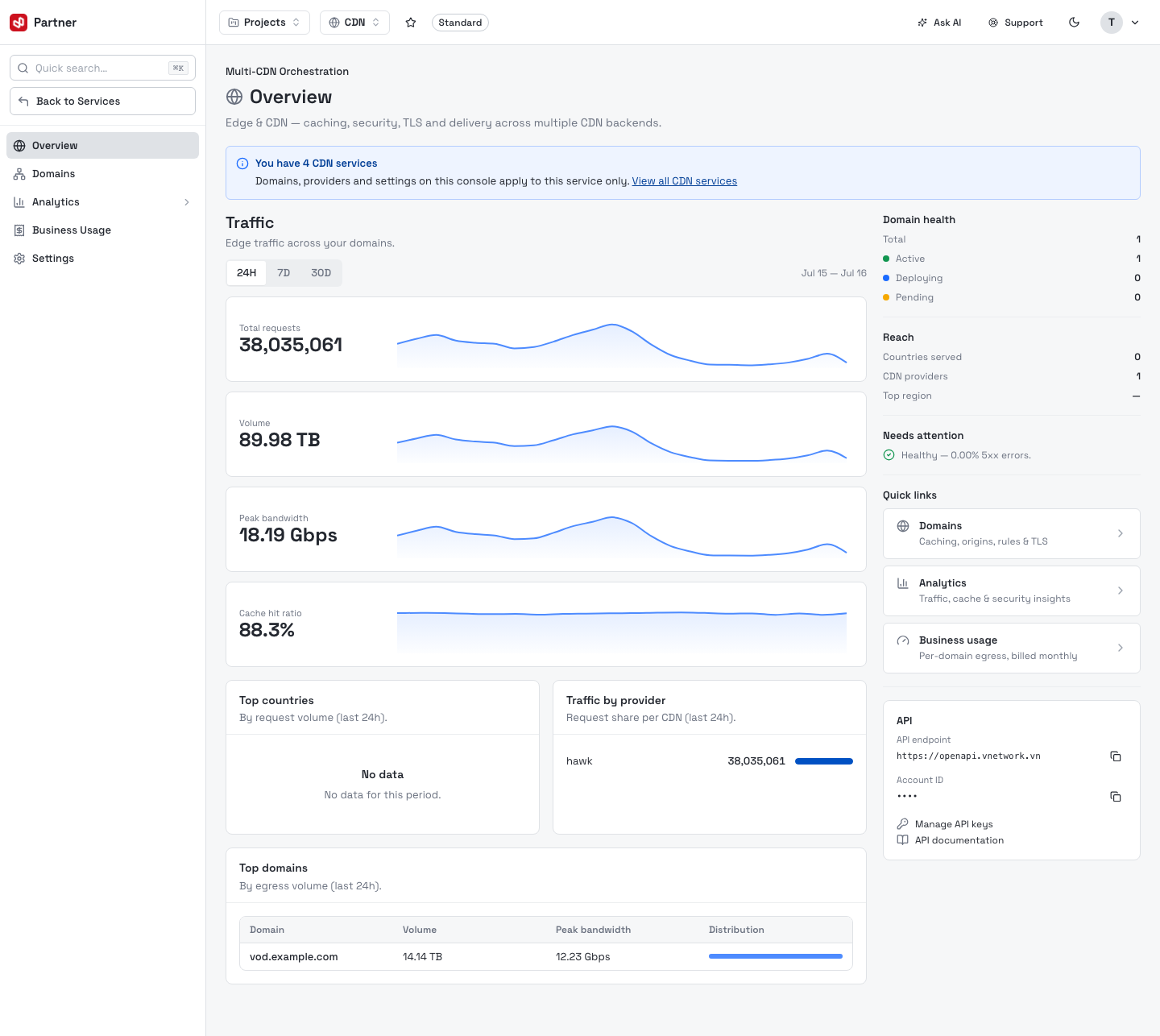Click the 12.23 Gbps bandwidth cell
The height and width of the screenshot is (1036, 1160).
[583, 957]
